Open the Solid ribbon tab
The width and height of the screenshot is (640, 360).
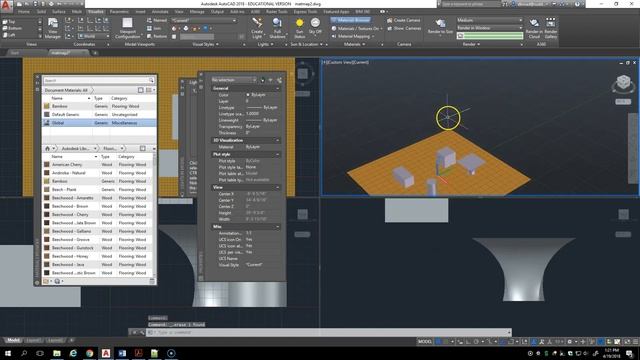(41, 12)
